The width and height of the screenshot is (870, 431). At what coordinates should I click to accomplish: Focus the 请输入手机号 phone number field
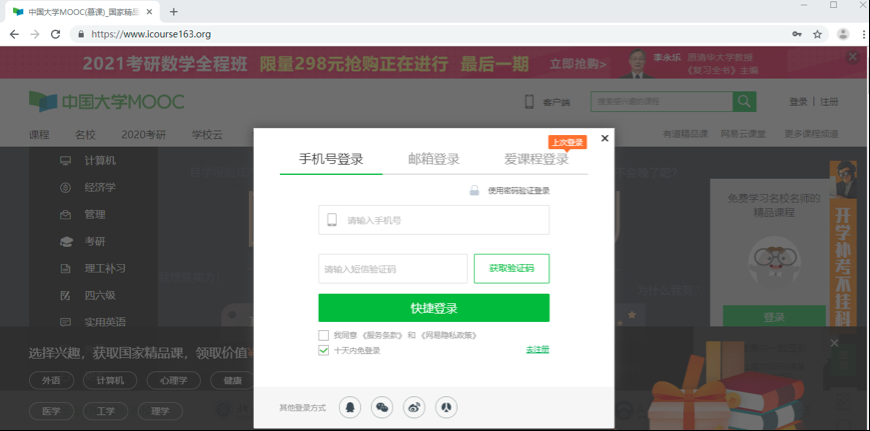coord(440,220)
